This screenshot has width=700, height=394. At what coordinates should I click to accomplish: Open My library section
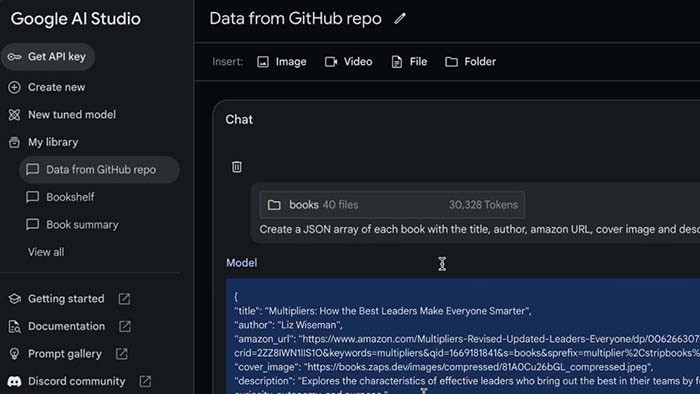point(43,142)
